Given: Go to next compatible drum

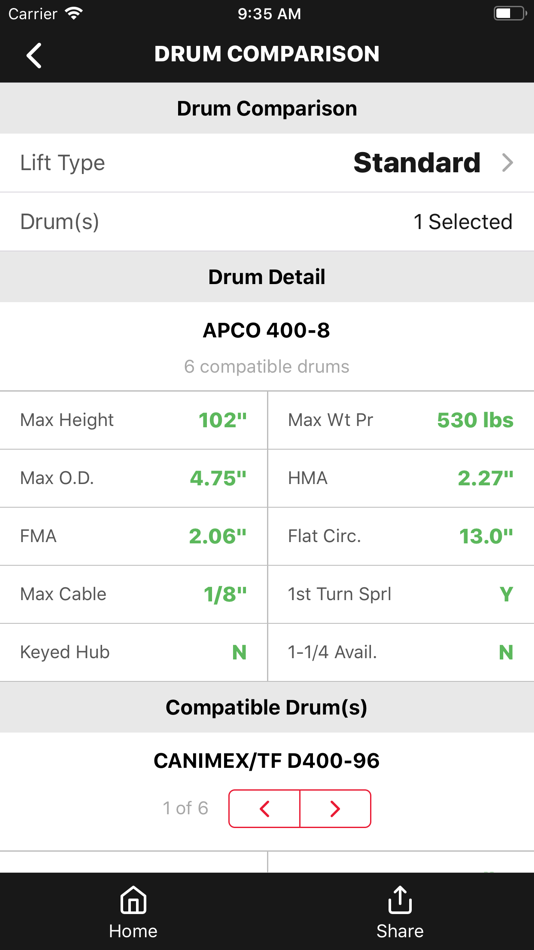Looking at the screenshot, I should pos(335,809).
